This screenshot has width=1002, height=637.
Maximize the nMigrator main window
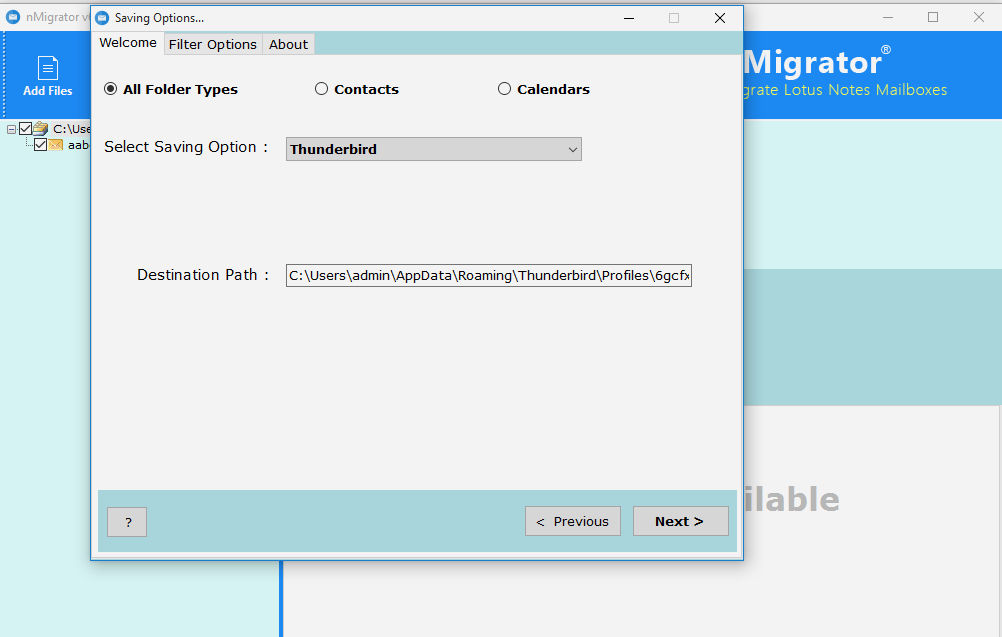click(x=932, y=17)
